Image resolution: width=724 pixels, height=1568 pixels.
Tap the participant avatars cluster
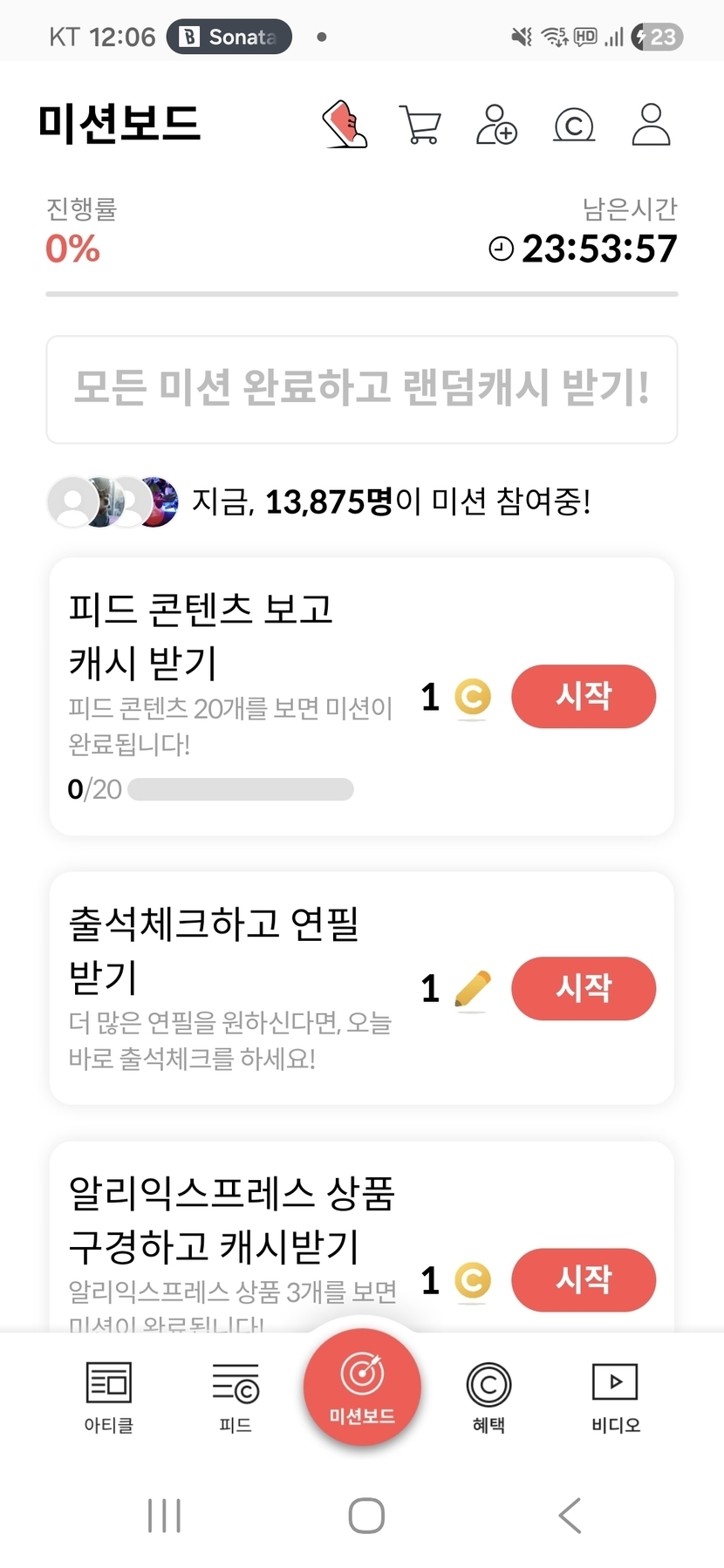[113, 502]
